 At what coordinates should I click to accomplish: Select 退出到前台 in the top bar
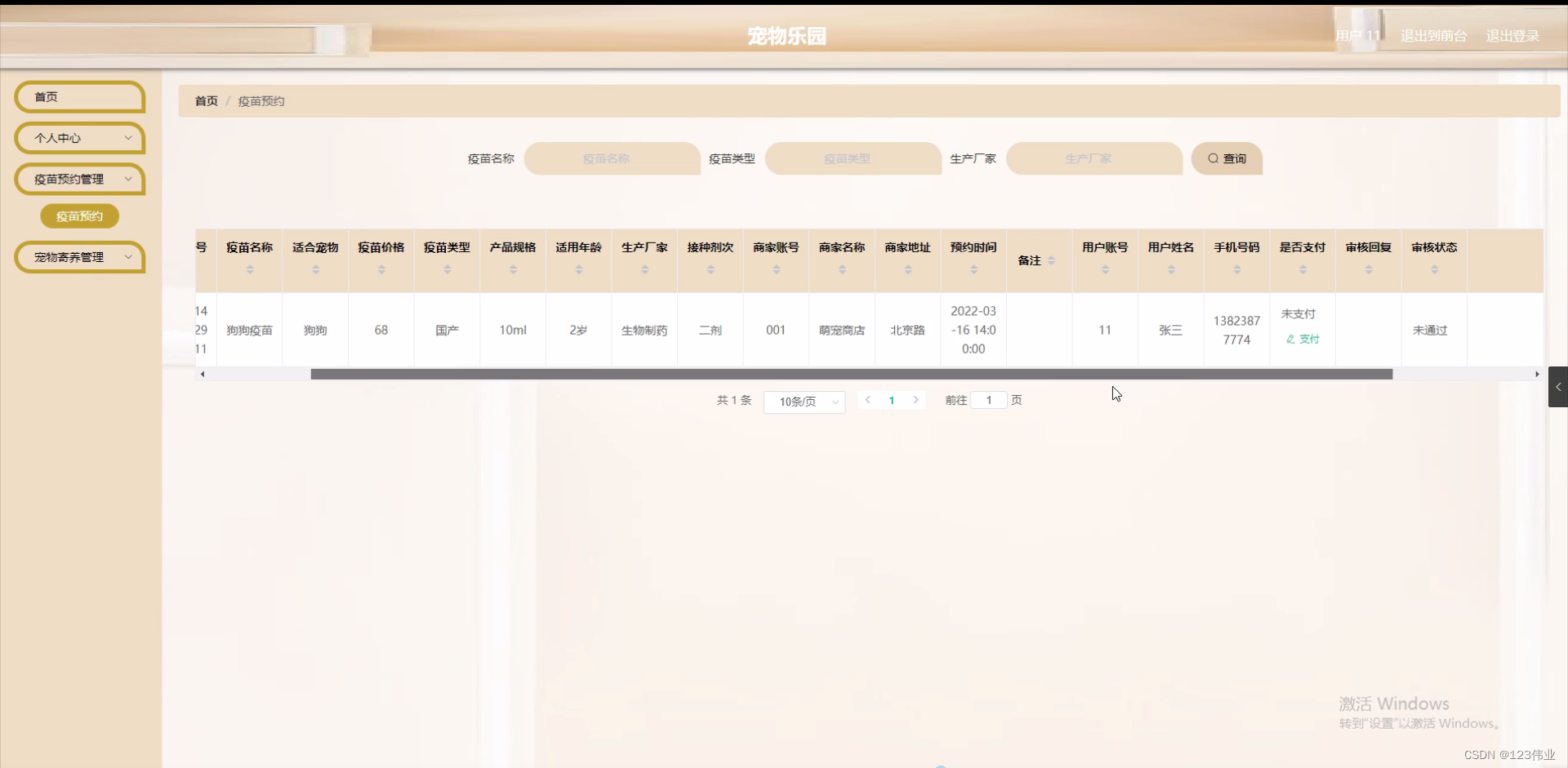pyautogui.click(x=1432, y=36)
